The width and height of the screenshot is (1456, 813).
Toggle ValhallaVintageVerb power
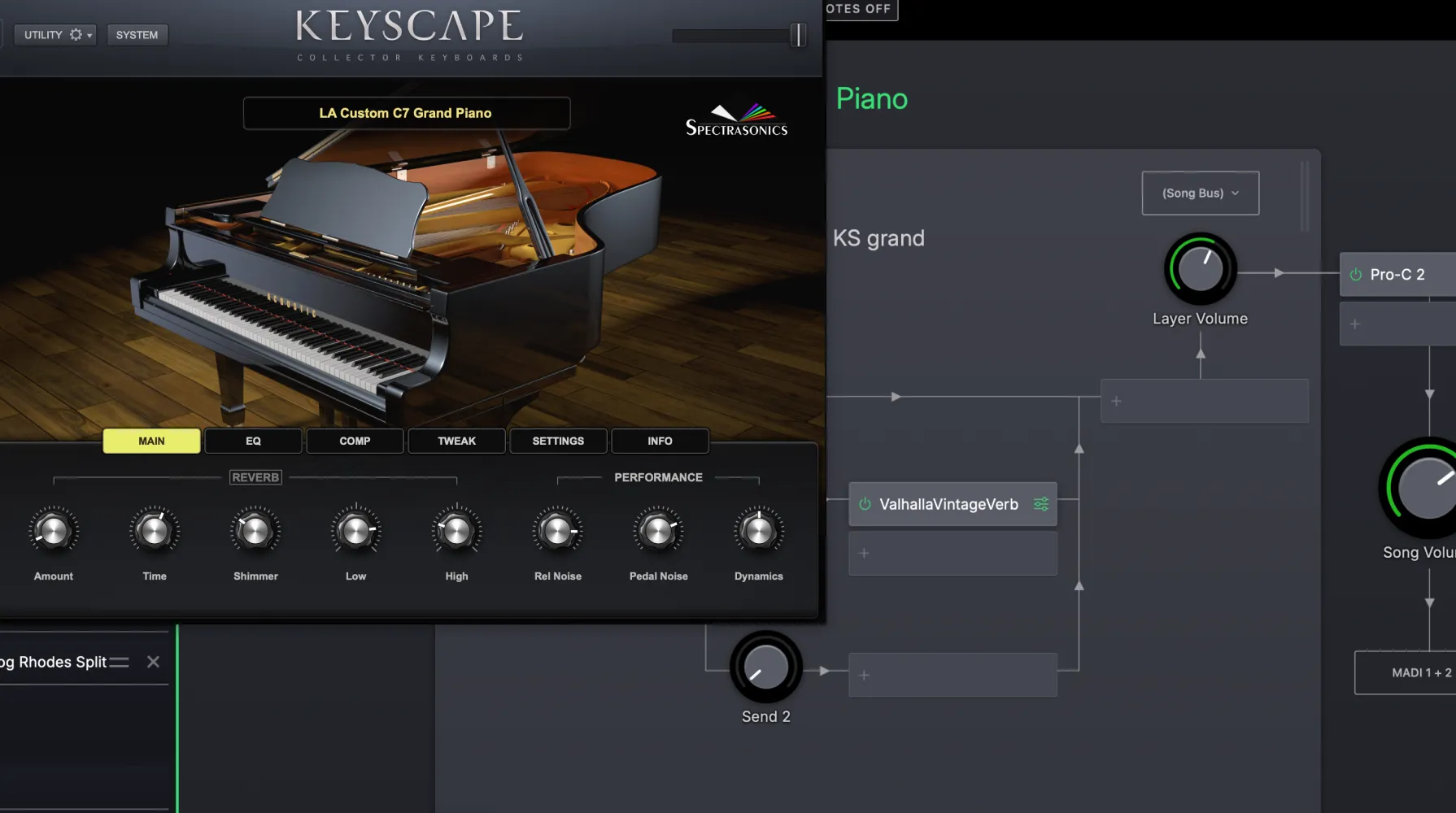point(865,504)
